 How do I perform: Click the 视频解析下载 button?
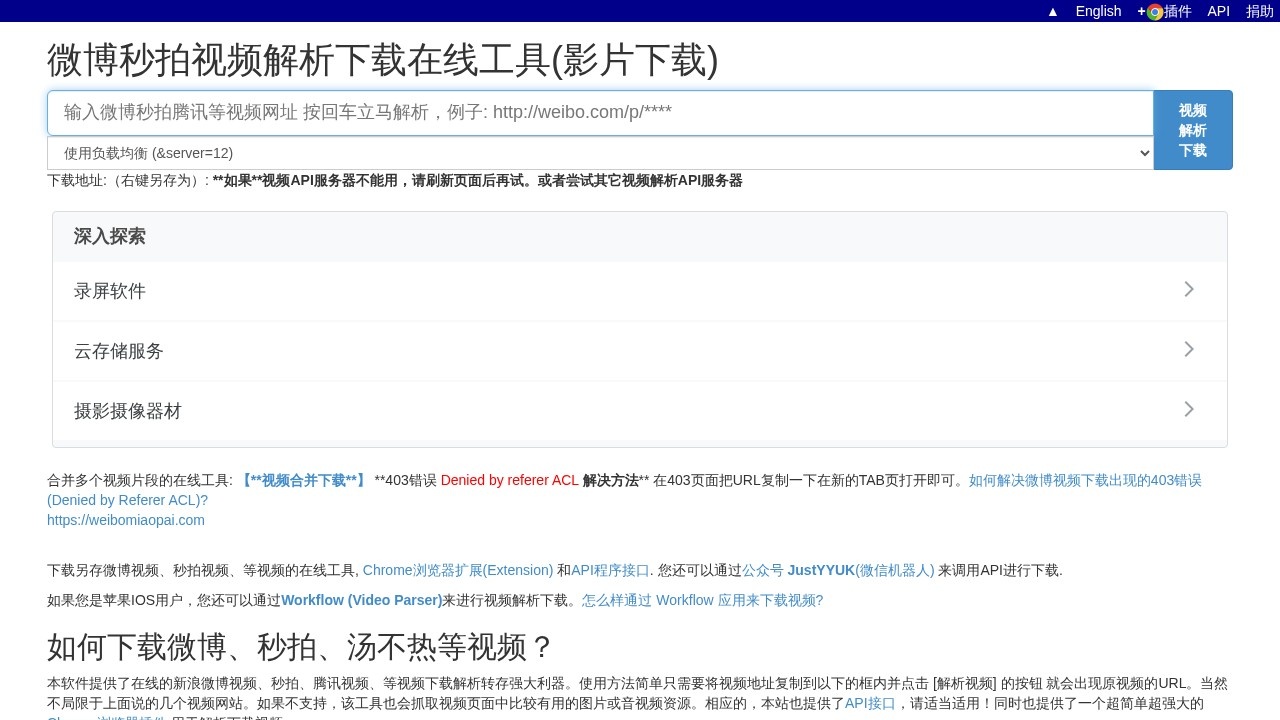click(1193, 130)
